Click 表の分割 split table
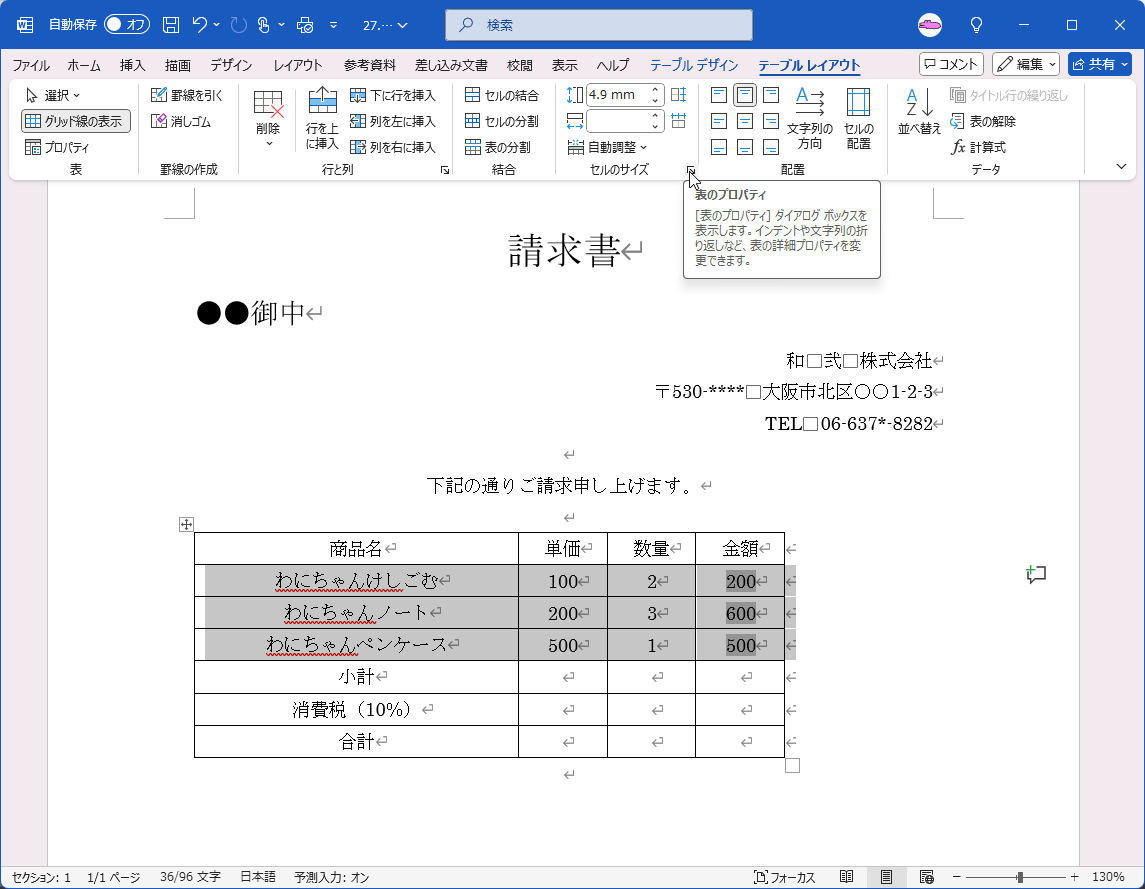The height and width of the screenshot is (889, 1145). pyautogui.click(x=498, y=147)
